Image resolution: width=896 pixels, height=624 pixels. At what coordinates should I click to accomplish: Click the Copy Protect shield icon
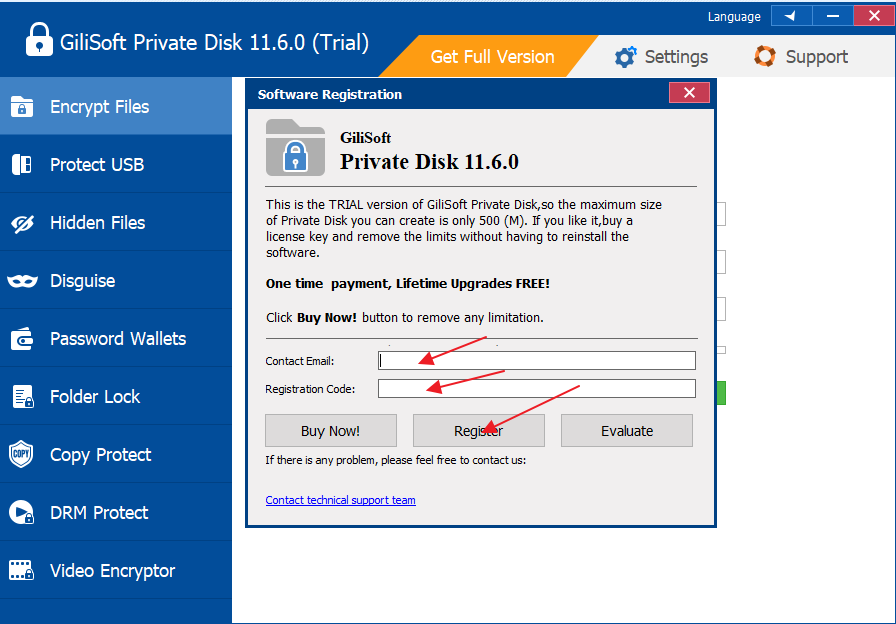coord(22,455)
